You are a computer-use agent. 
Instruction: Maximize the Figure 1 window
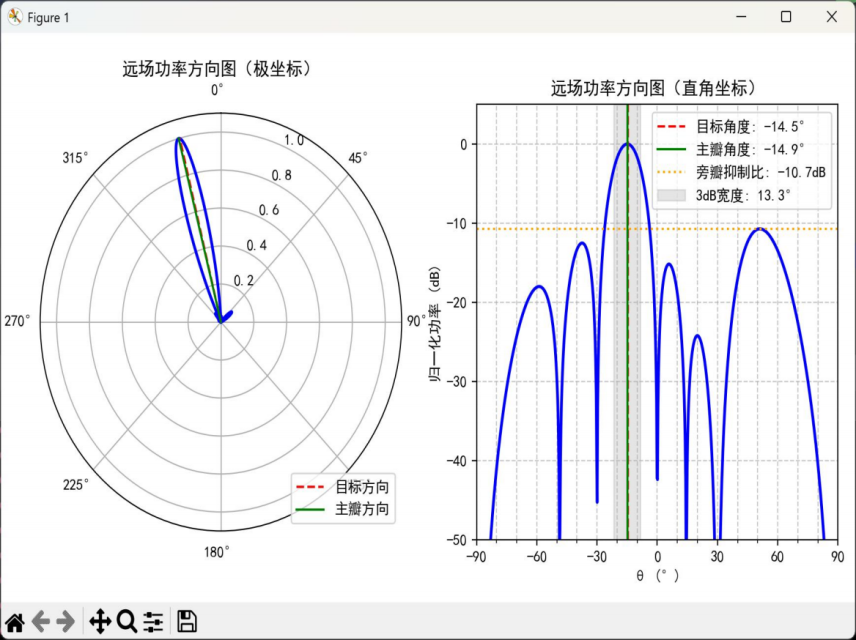(786, 17)
